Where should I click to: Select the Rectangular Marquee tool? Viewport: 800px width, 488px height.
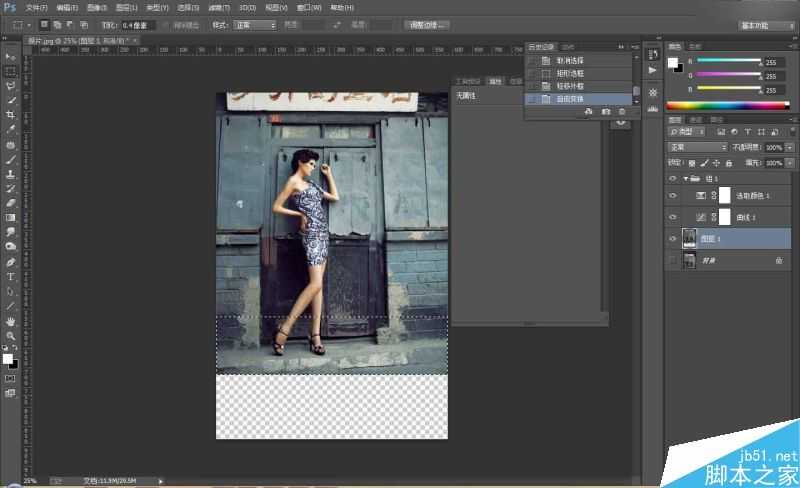point(11,72)
